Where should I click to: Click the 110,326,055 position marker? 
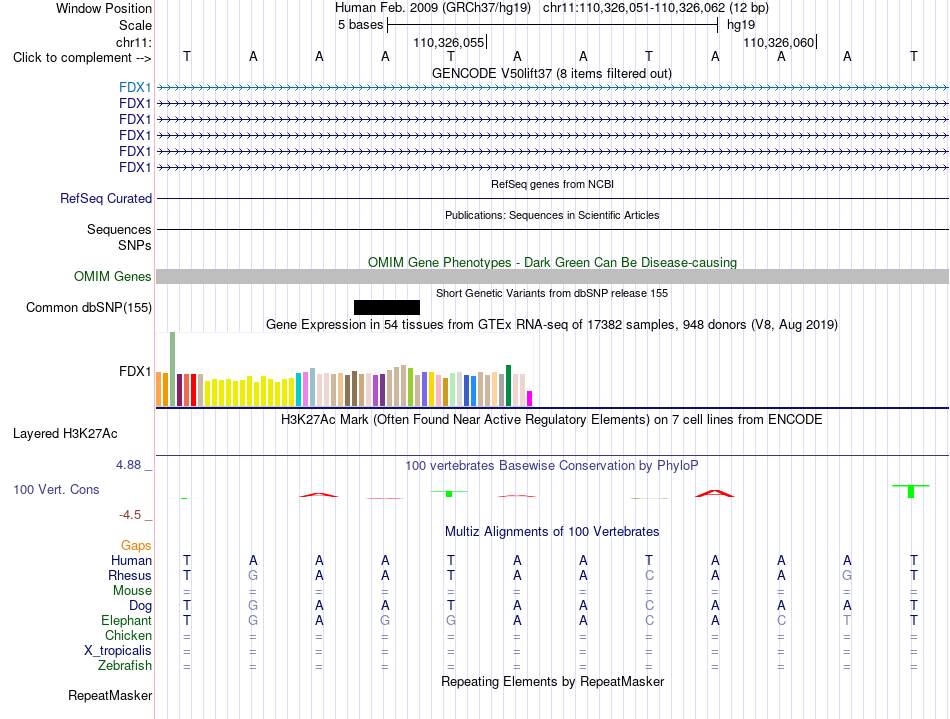click(449, 42)
